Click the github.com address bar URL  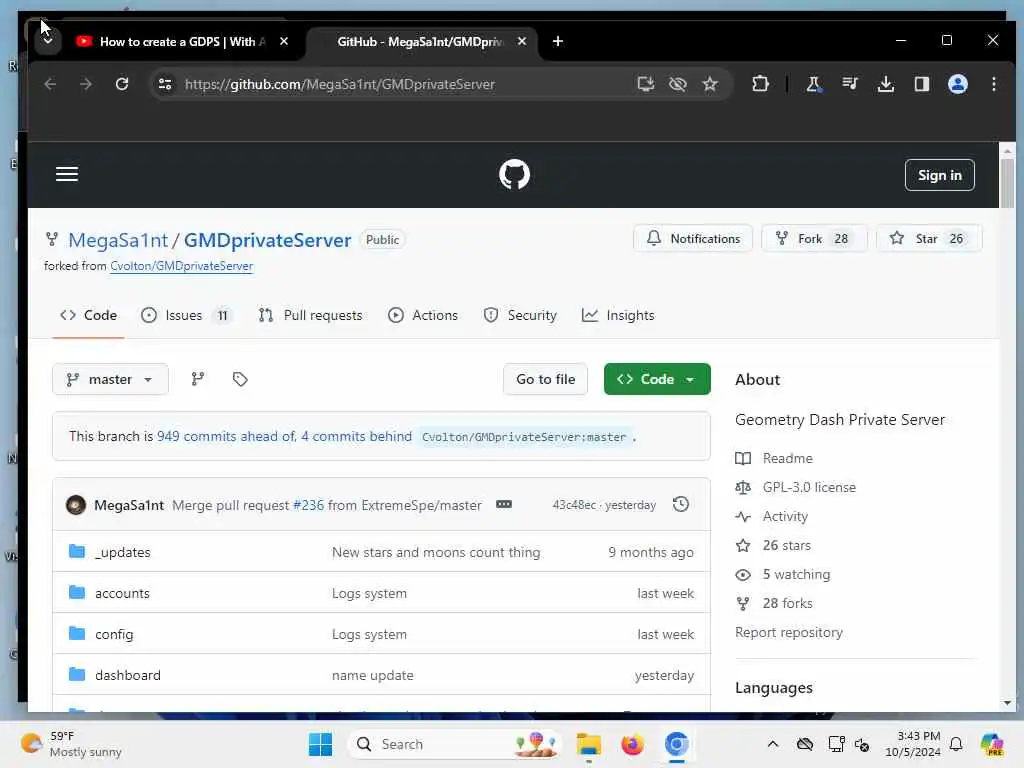coord(340,84)
